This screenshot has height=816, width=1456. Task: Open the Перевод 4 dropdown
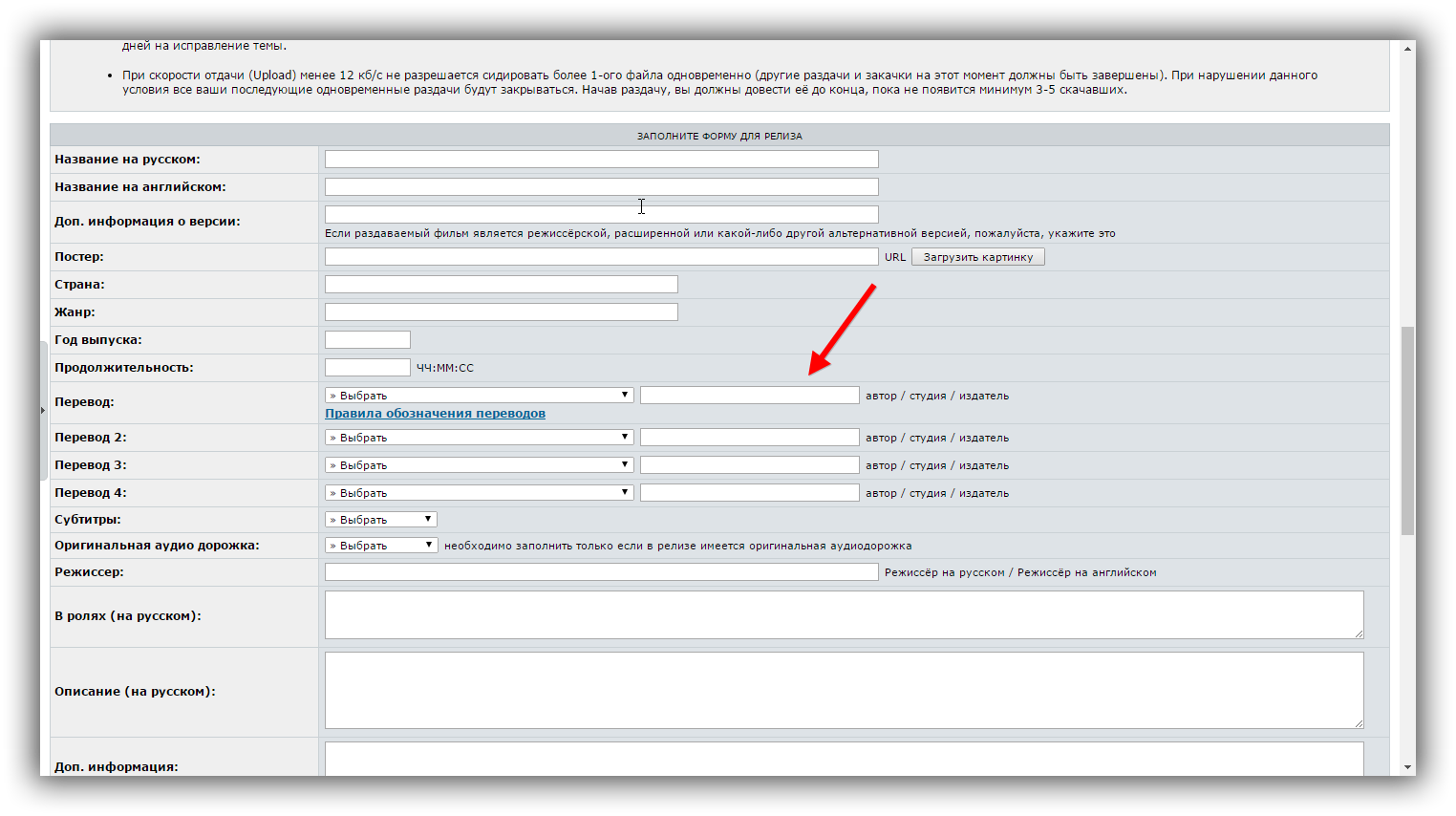pos(479,493)
